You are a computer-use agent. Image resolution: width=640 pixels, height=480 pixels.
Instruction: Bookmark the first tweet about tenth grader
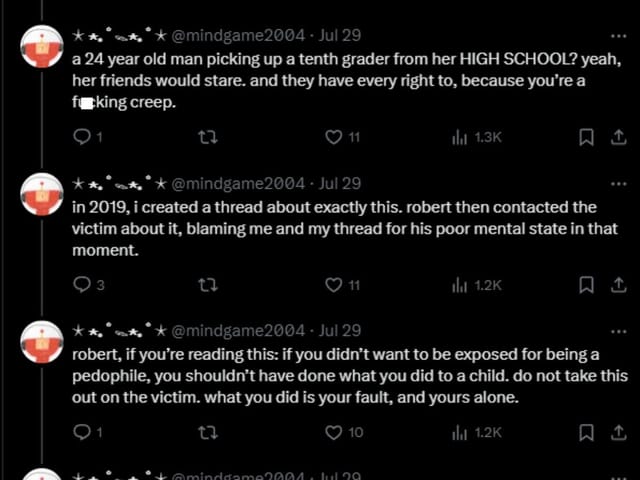pyautogui.click(x=587, y=138)
